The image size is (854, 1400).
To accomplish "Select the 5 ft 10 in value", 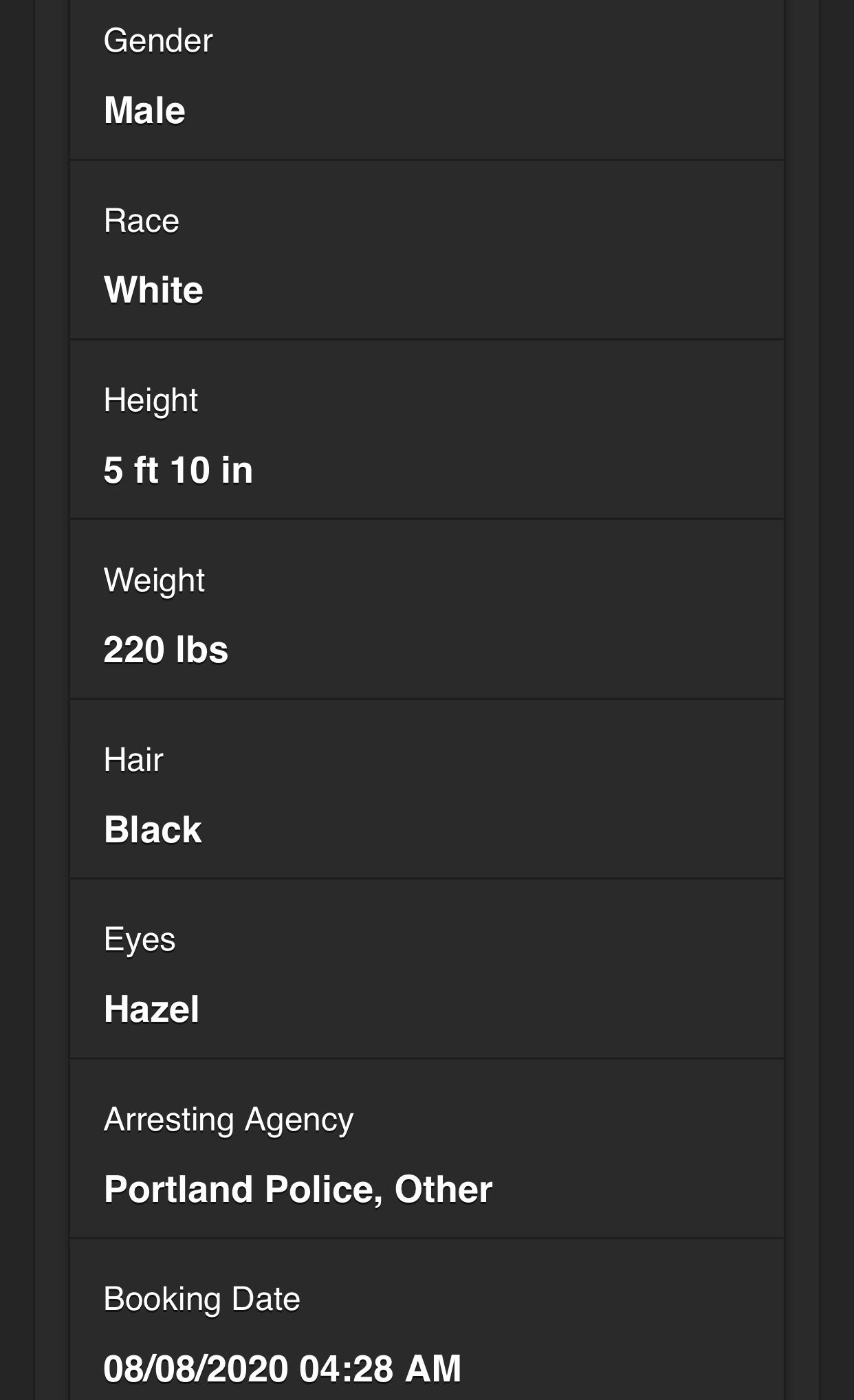I will point(178,470).
